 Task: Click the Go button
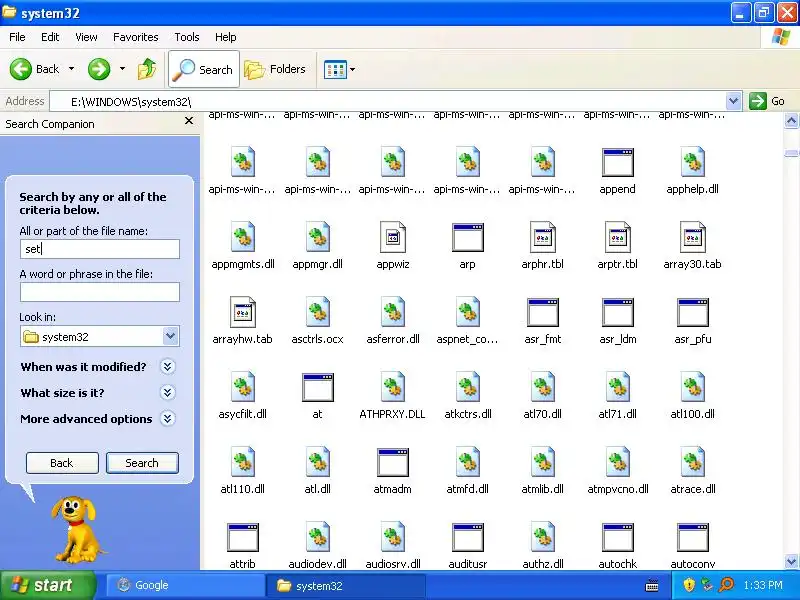coord(768,101)
